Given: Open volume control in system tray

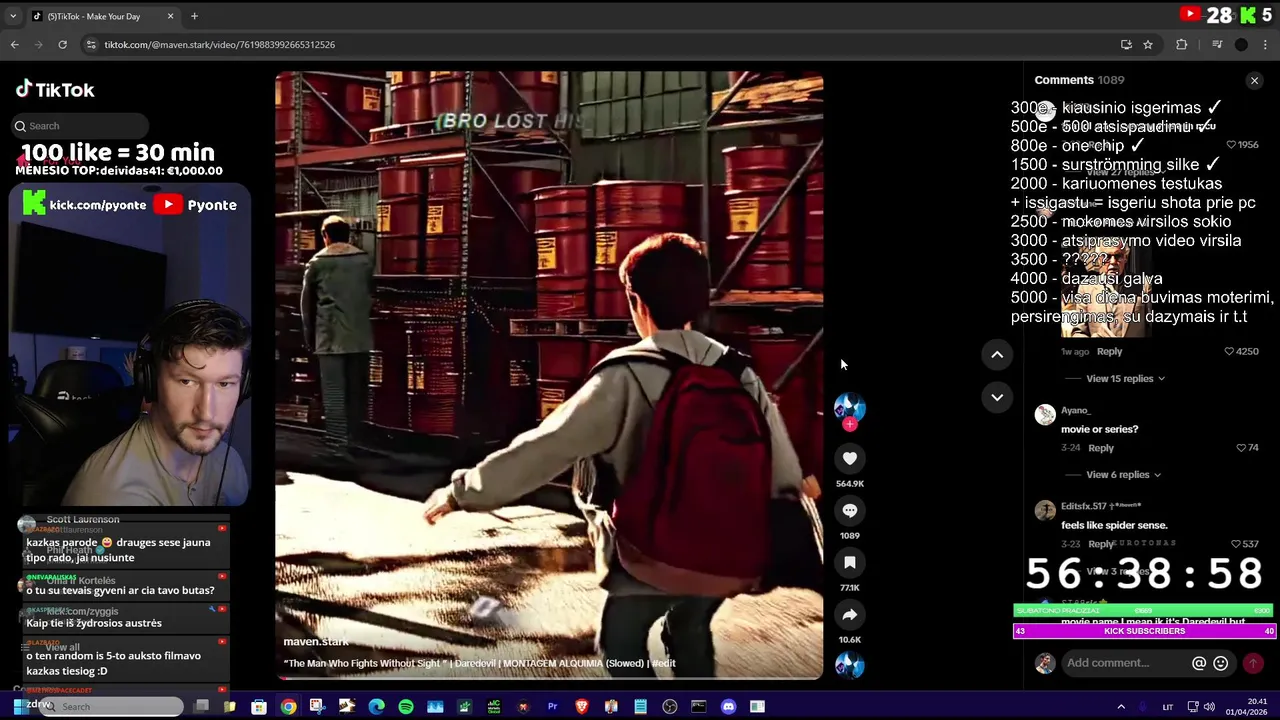Looking at the screenshot, I should (x=1209, y=707).
